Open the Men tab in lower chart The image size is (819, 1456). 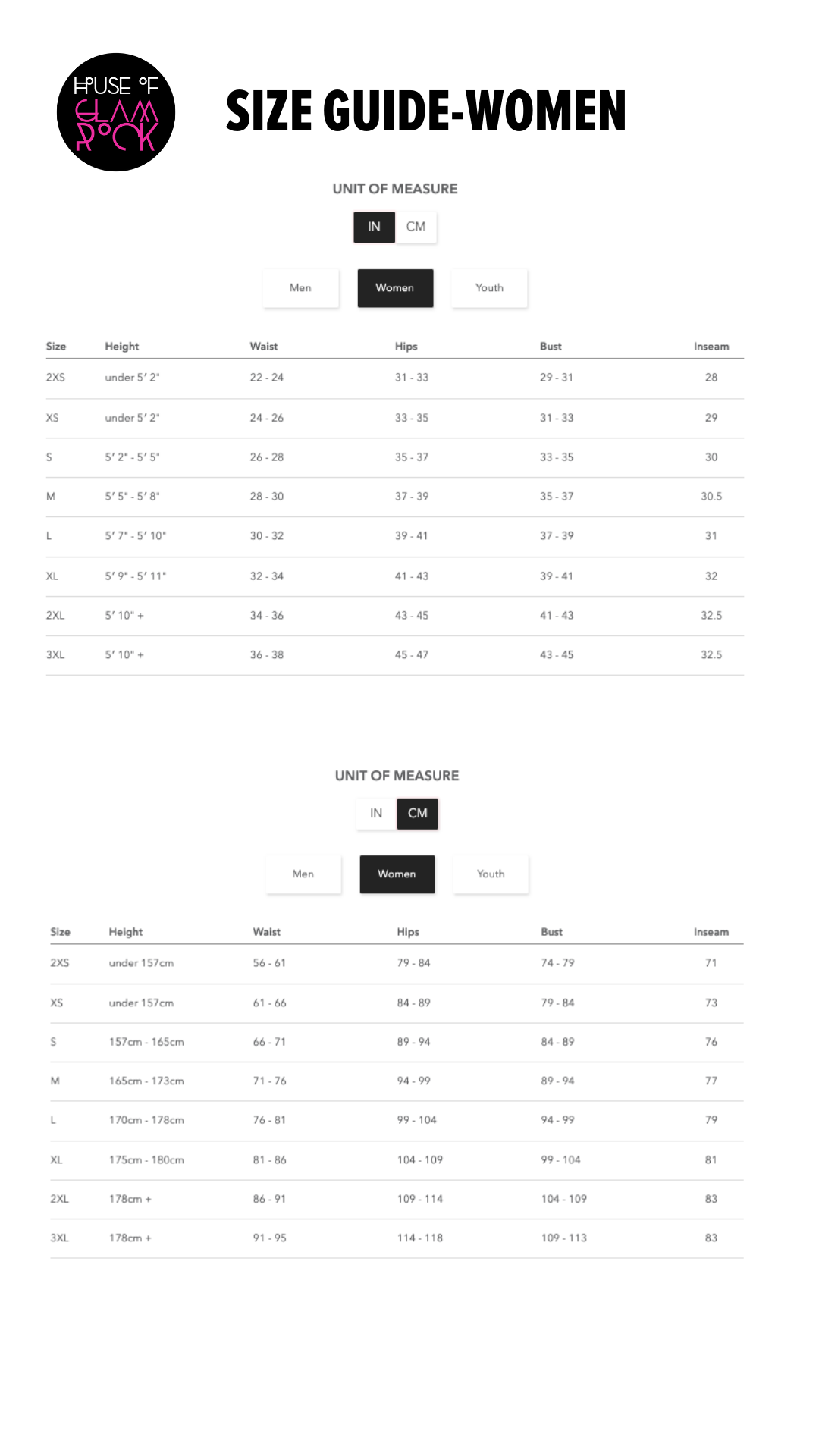303,874
